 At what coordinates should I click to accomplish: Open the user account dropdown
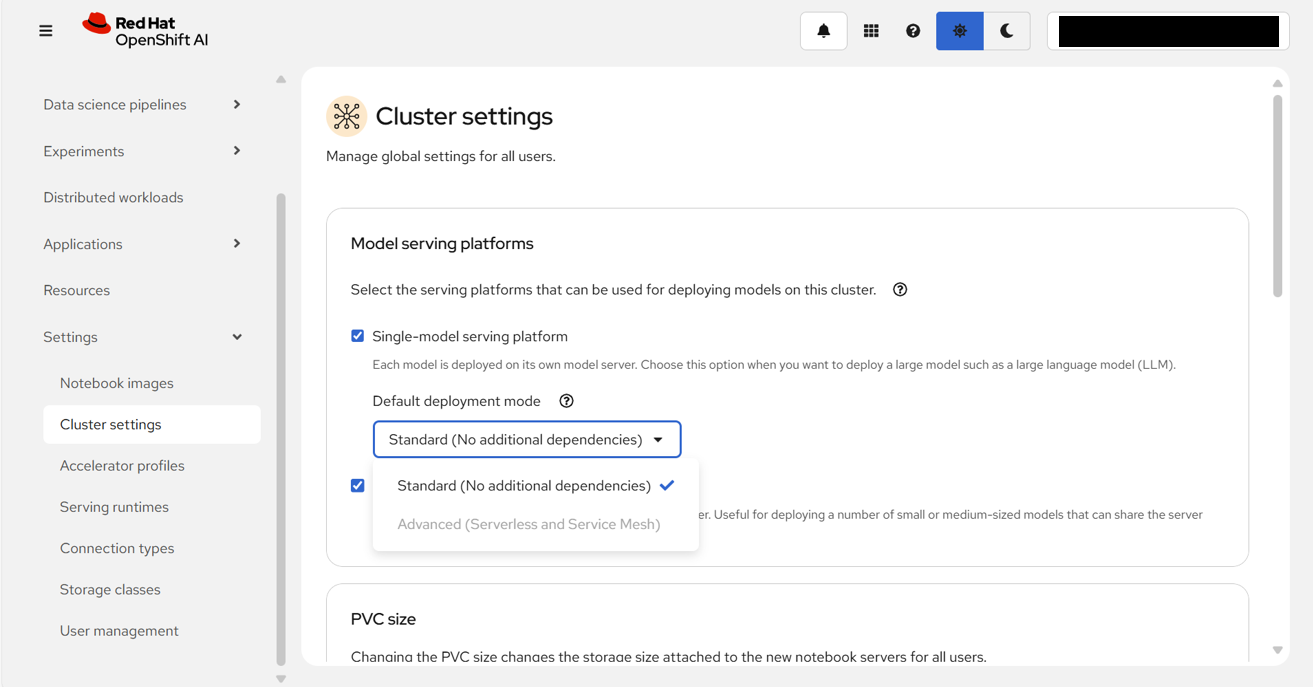coord(1168,31)
